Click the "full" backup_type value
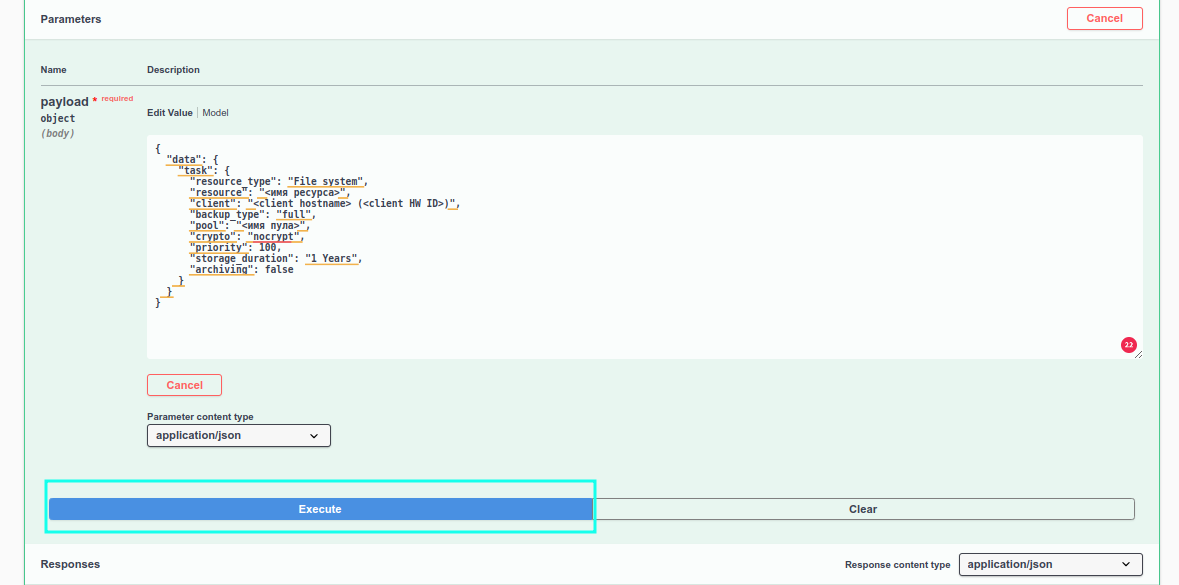The height and width of the screenshot is (585, 1179). (x=293, y=214)
